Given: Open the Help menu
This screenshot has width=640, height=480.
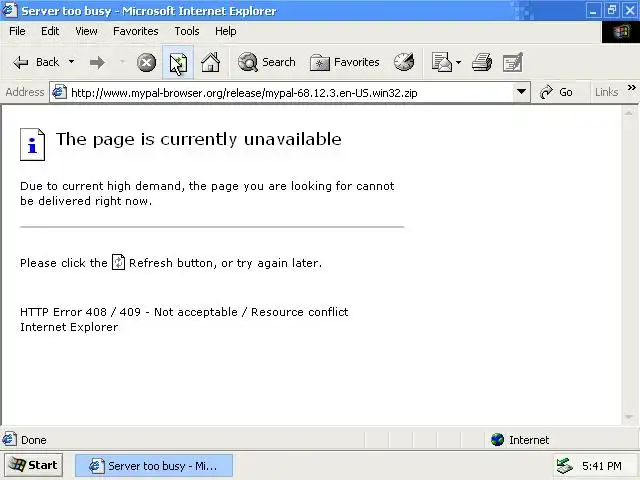Looking at the screenshot, I should coord(225,31).
